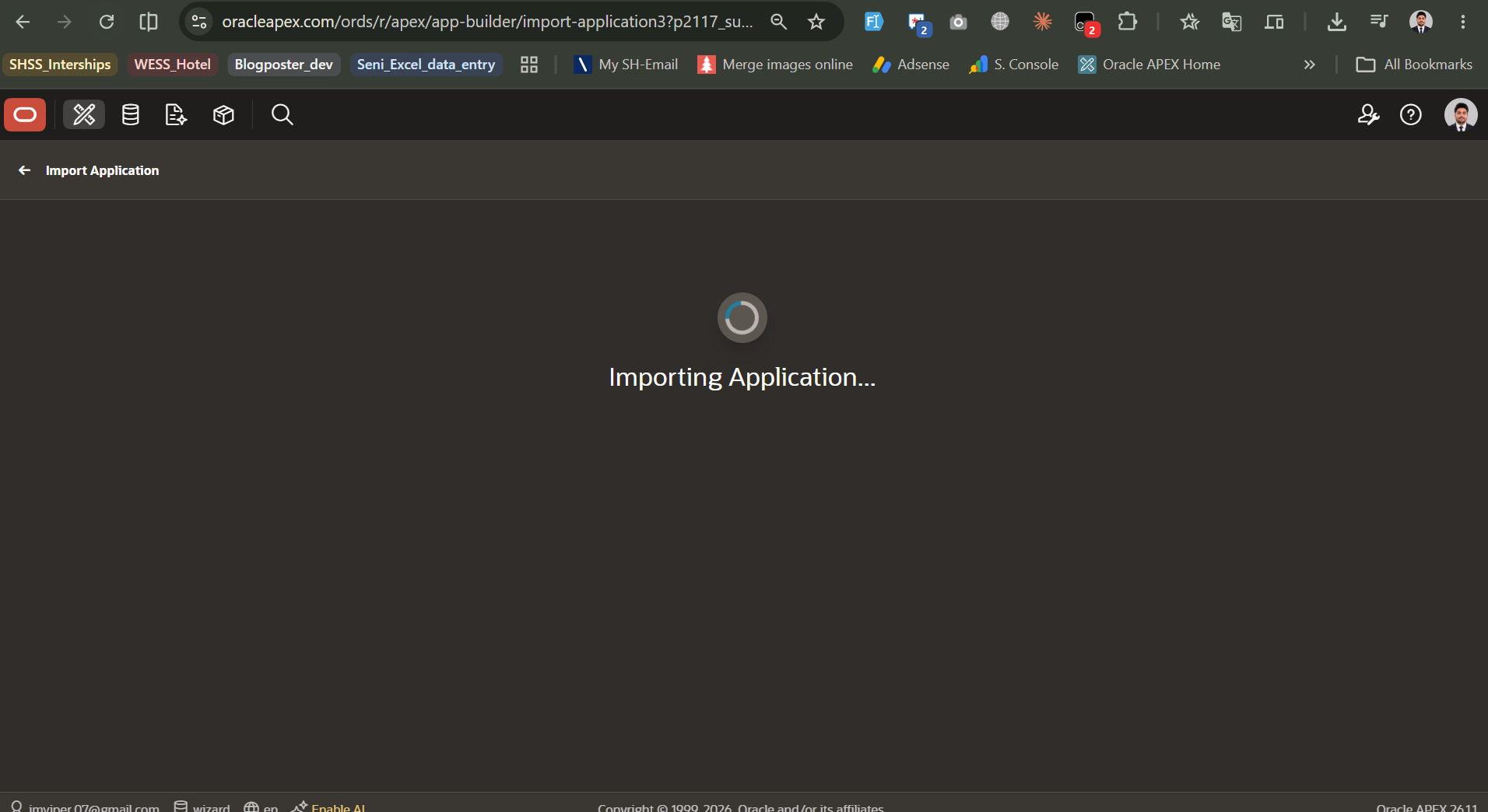This screenshot has height=812, width=1488.
Task: Toggle the browser split view icon
Action: click(149, 22)
